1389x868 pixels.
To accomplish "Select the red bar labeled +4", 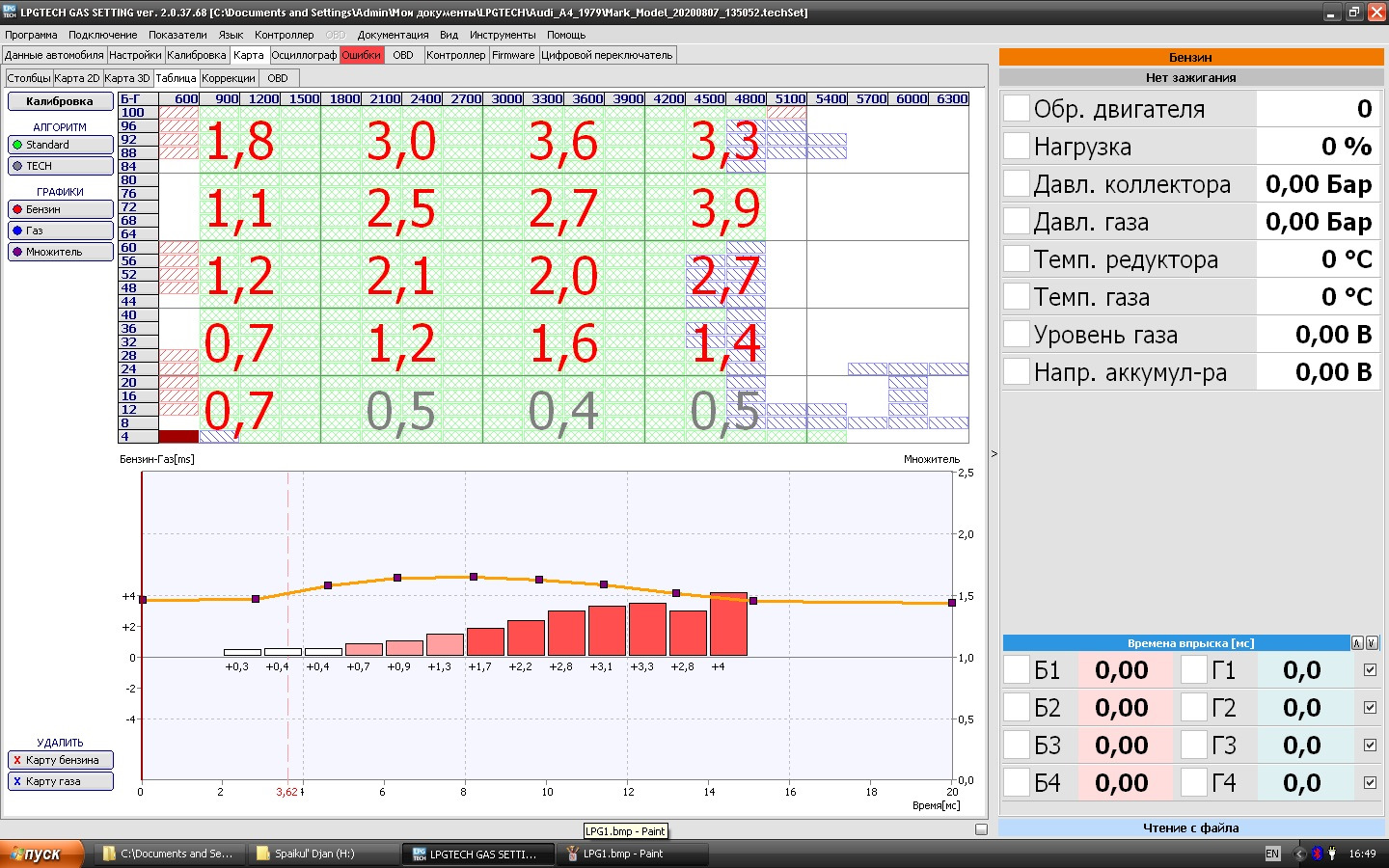I will (728, 625).
